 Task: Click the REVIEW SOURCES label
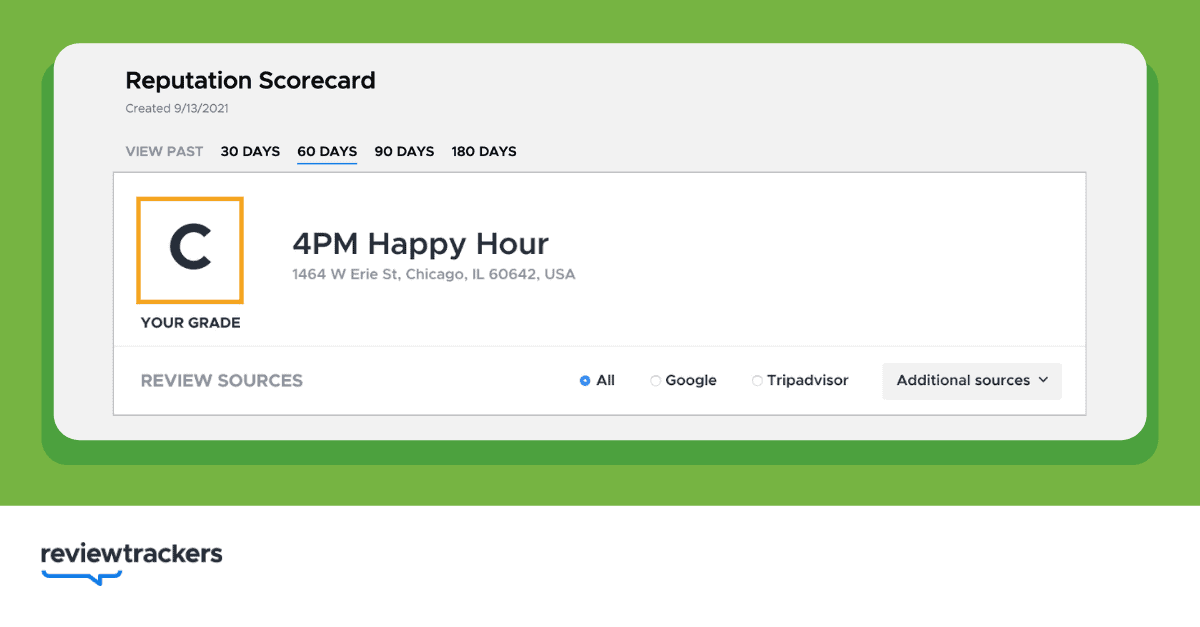pyautogui.click(x=221, y=381)
